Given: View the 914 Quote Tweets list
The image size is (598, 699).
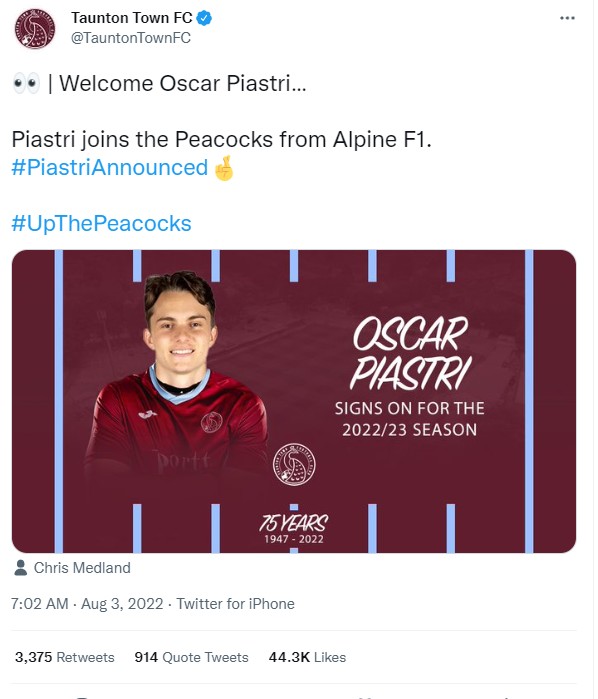Looking at the screenshot, I should point(191,657).
